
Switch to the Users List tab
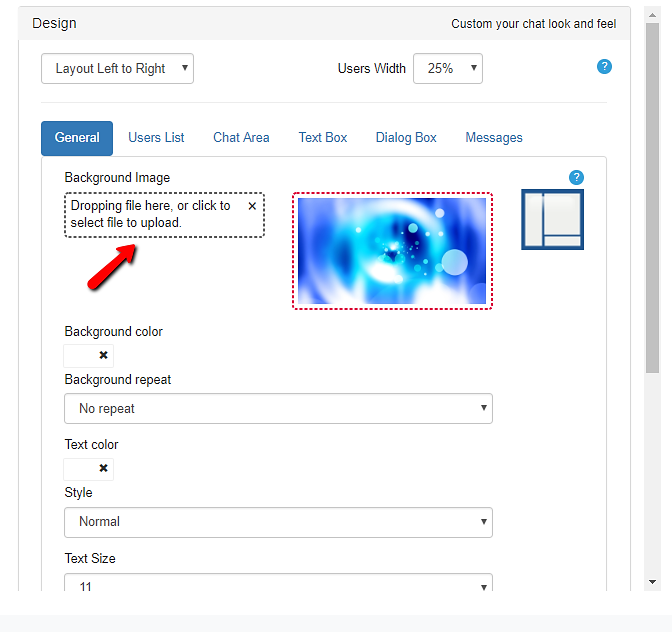(x=156, y=138)
